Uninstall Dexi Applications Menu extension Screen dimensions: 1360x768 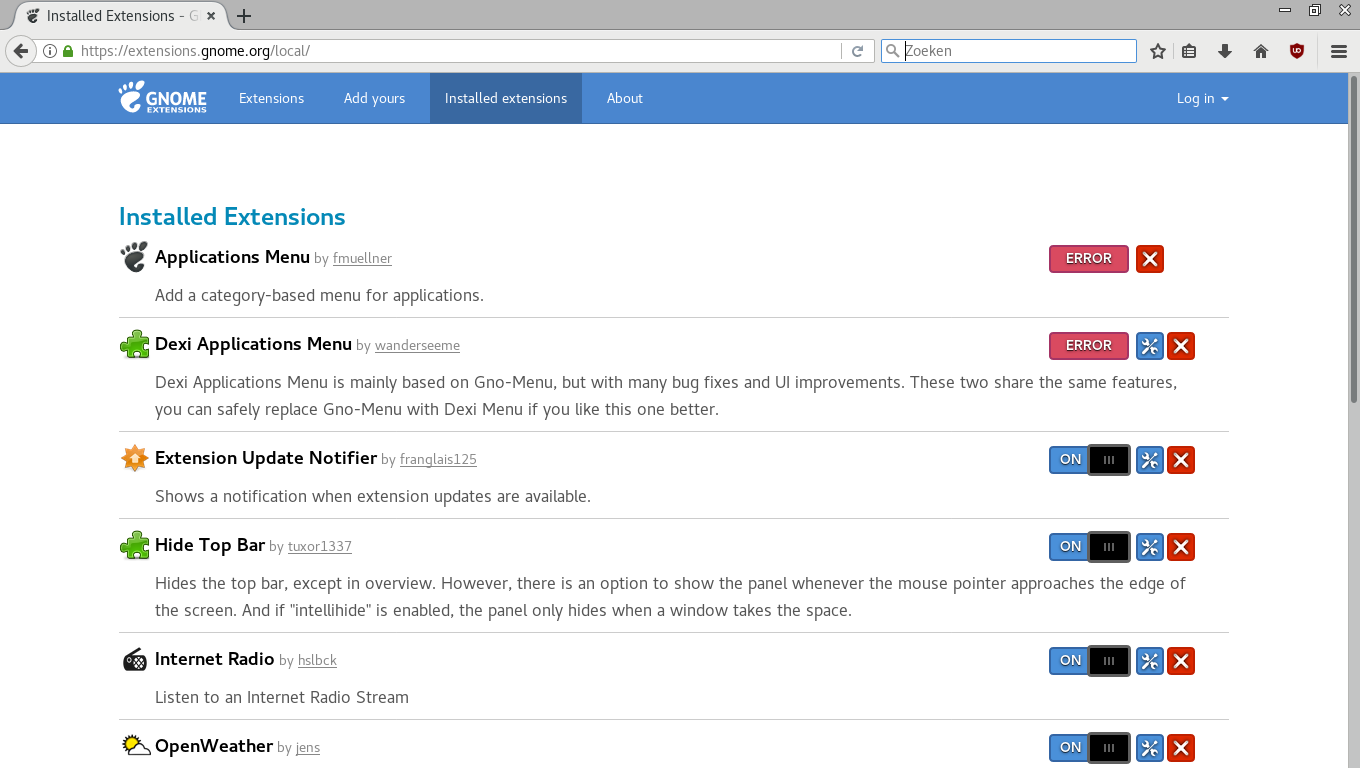pyautogui.click(x=1181, y=346)
